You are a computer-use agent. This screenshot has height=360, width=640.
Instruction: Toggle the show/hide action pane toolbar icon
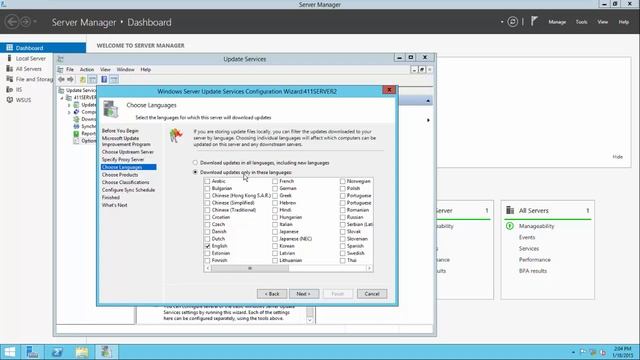(x=114, y=79)
